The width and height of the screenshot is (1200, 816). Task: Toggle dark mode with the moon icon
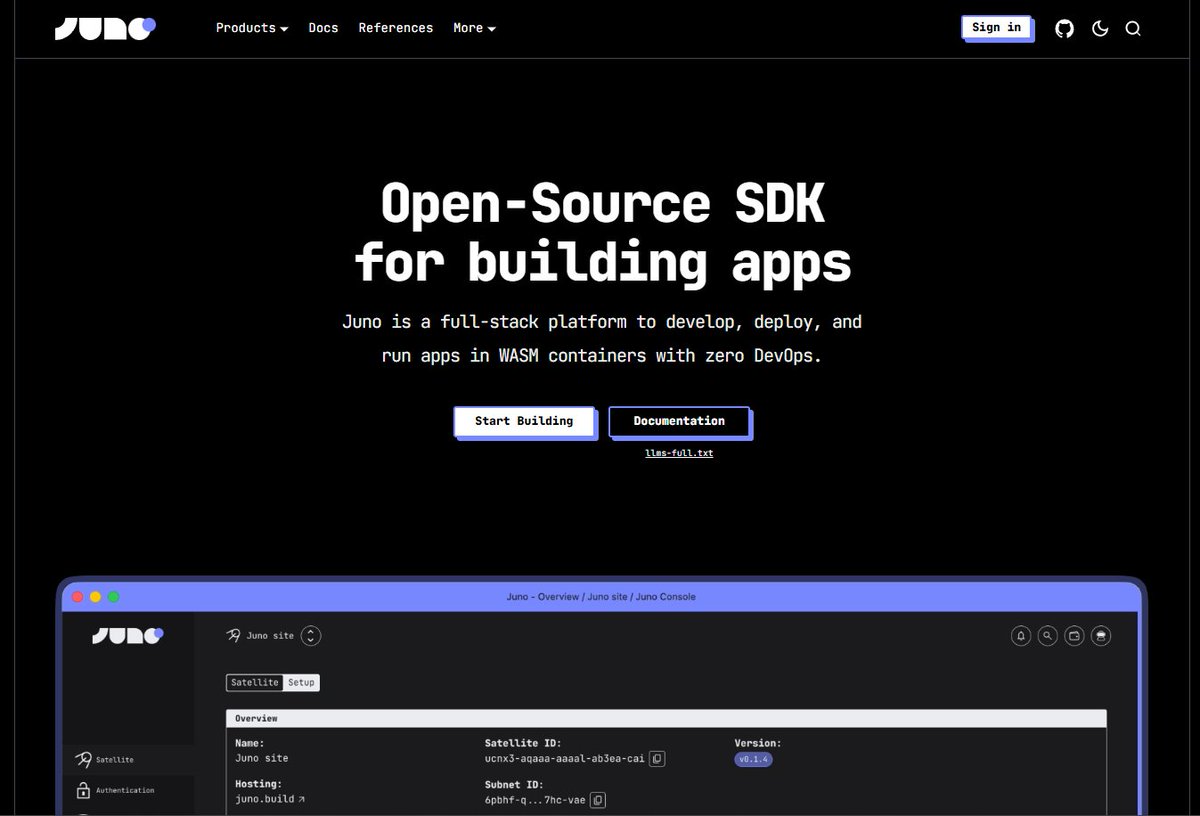1100,29
